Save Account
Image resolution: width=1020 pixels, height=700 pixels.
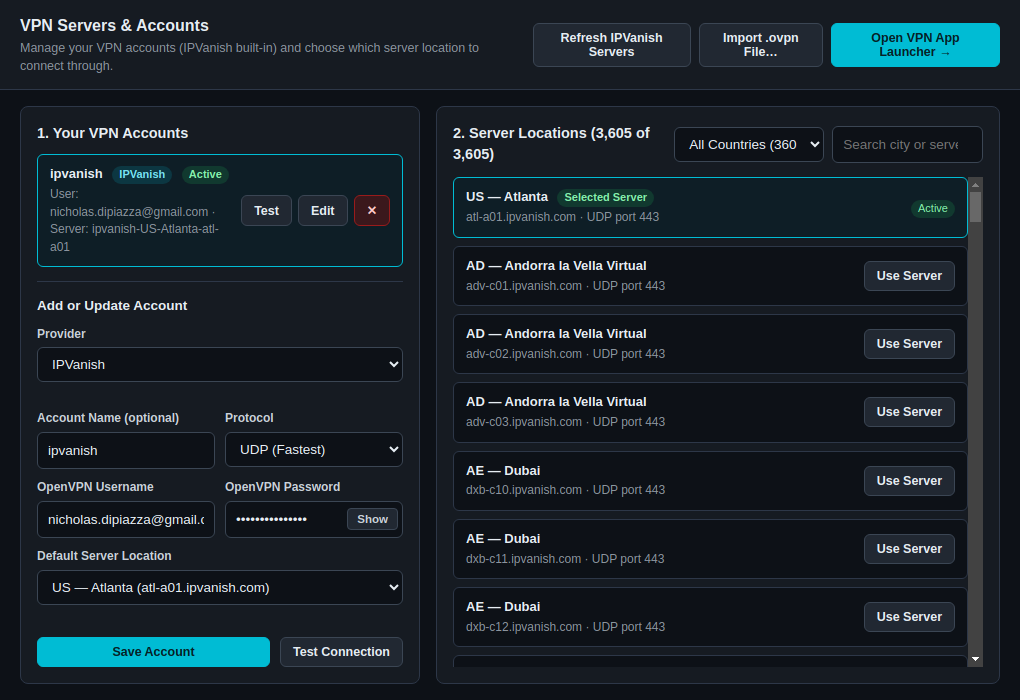(x=154, y=652)
